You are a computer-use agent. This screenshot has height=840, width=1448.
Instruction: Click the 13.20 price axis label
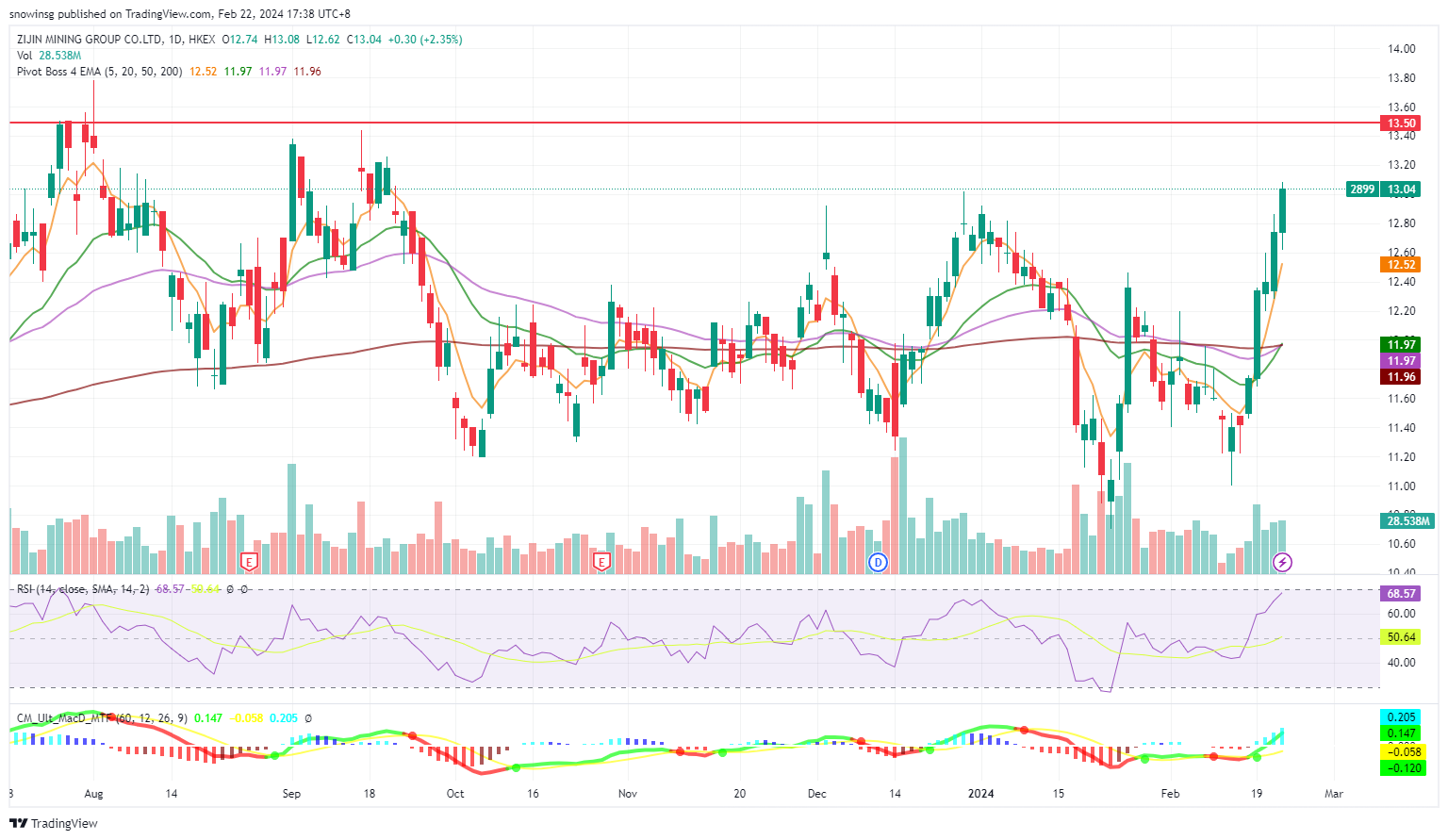click(x=1402, y=165)
